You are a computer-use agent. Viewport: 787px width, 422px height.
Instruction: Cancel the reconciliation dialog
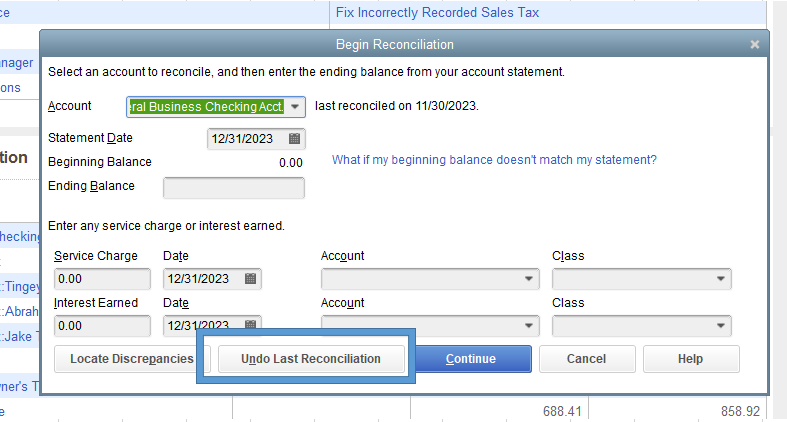586,359
